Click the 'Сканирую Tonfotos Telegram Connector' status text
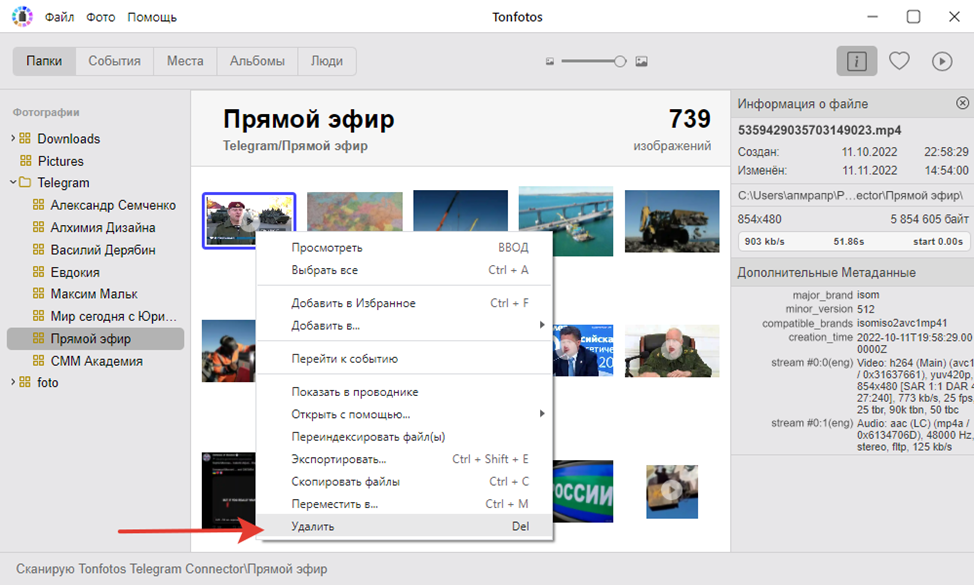The height and width of the screenshot is (585, 974). click(x=171, y=569)
